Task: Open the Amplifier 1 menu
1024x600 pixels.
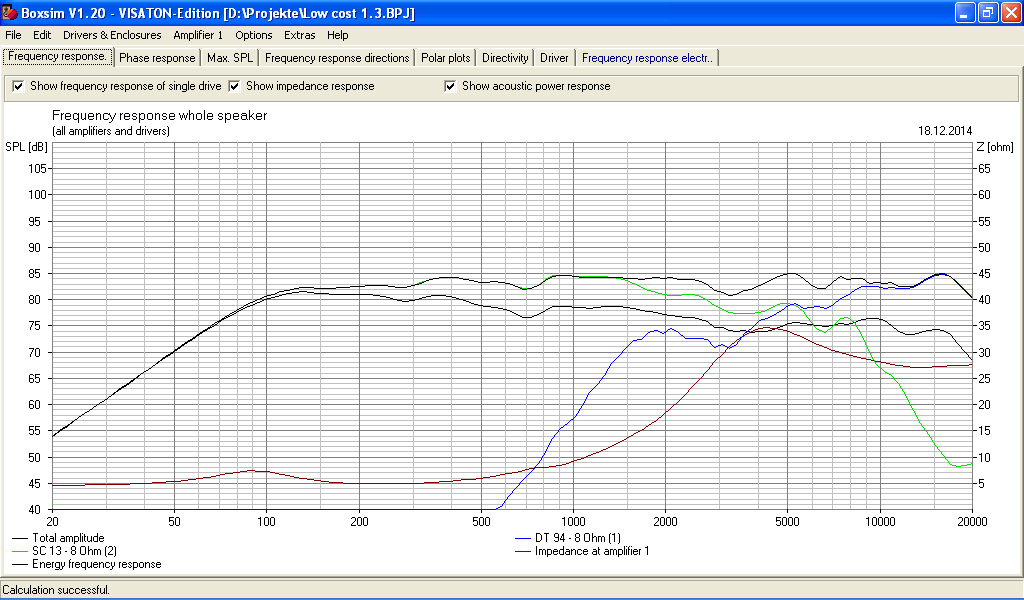Action: pyautogui.click(x=198, y=35)
